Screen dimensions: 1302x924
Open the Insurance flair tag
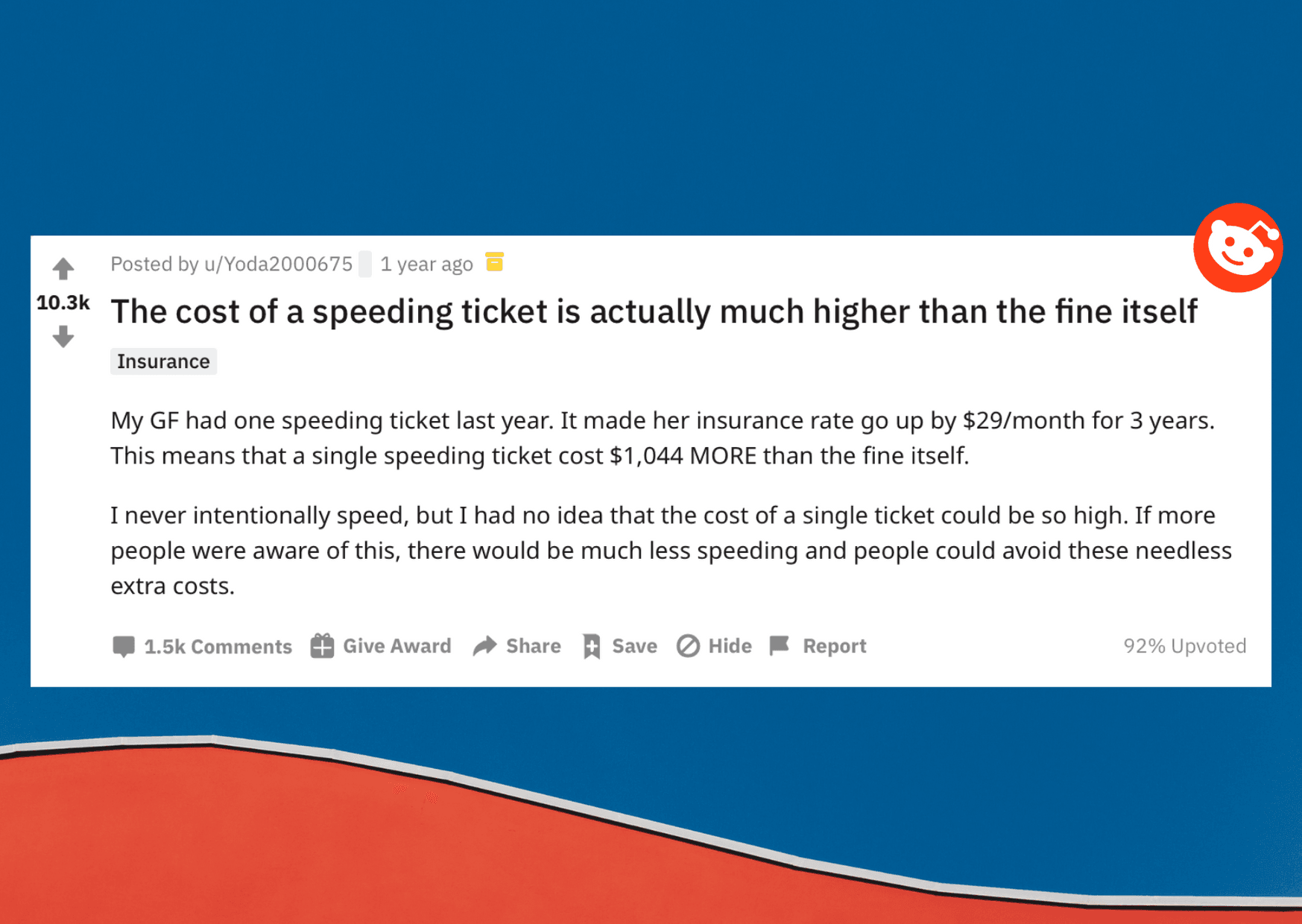[163, 361]
